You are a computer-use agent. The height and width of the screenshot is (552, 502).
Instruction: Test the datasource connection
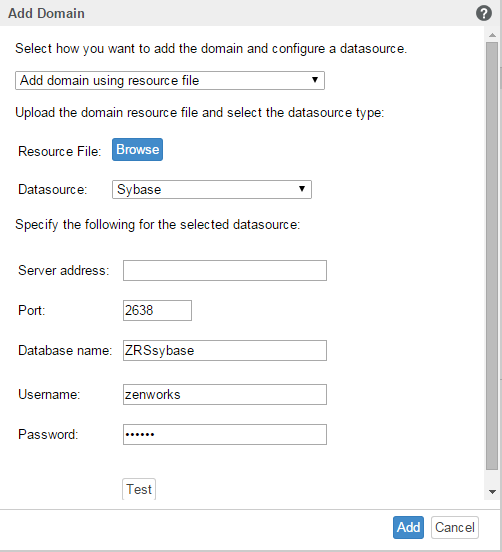click(x=139, y=489)
